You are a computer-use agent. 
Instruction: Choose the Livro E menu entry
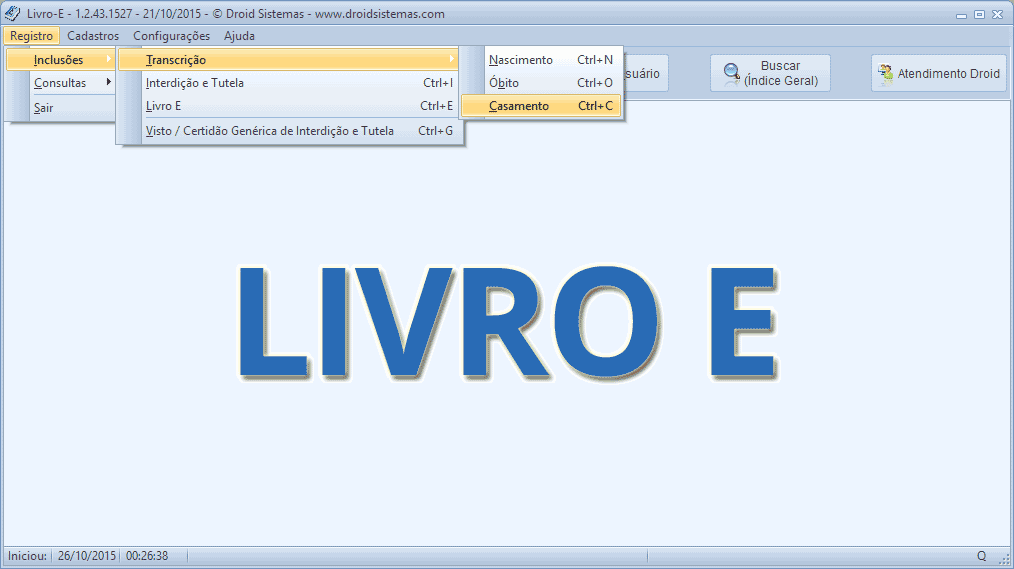(288, 106)
